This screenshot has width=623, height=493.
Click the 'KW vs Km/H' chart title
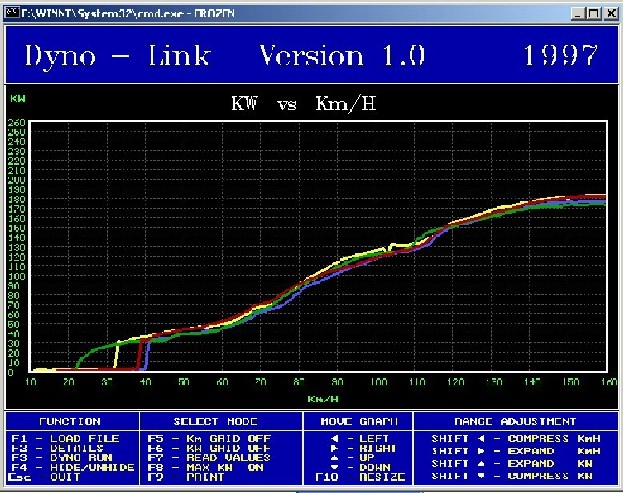point(304,104)
